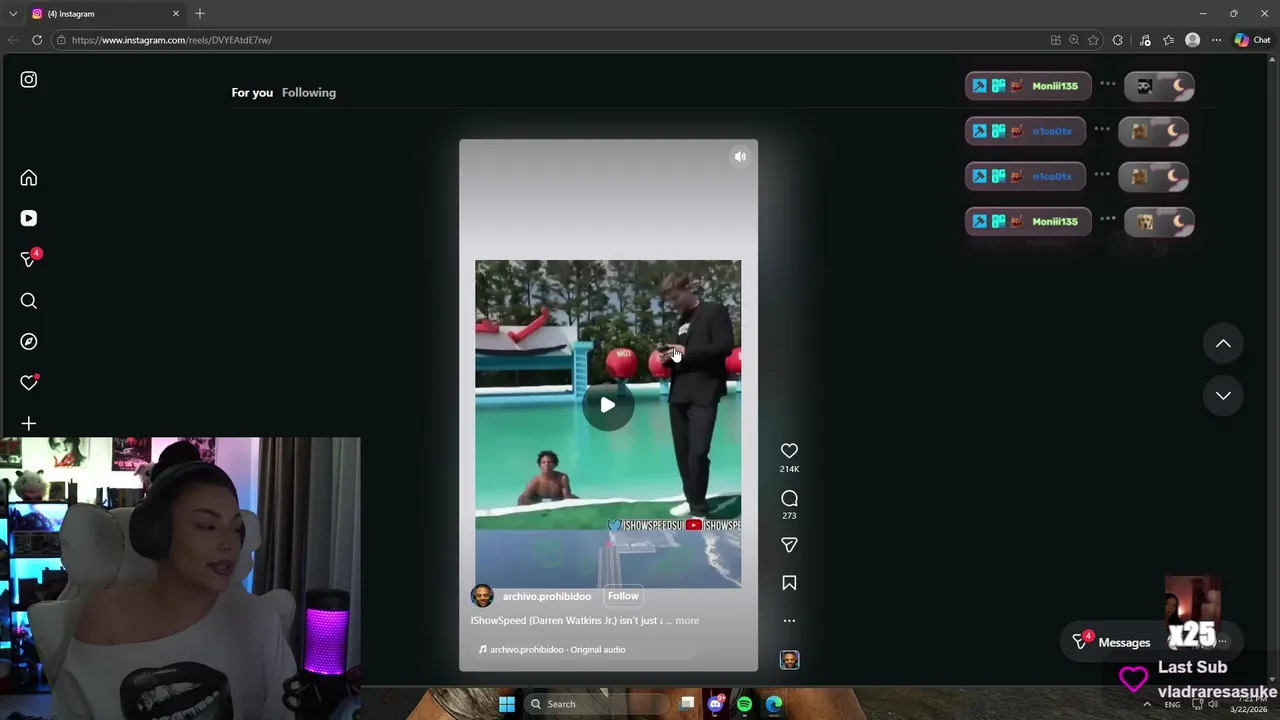Viewport: 1280px width, 720px height.
Task: Open browser Extensions puzzle icon
Action: [1118, 40]
